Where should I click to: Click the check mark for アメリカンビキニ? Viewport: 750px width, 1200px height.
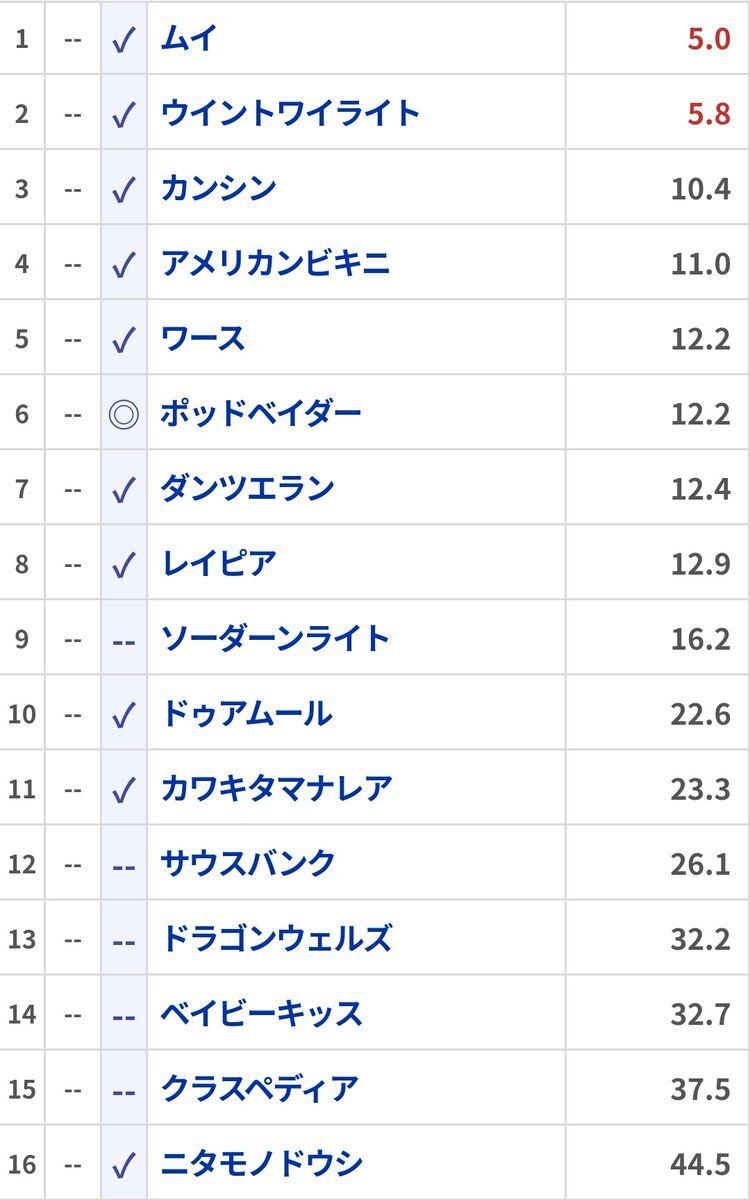click(x=123, y=265)
